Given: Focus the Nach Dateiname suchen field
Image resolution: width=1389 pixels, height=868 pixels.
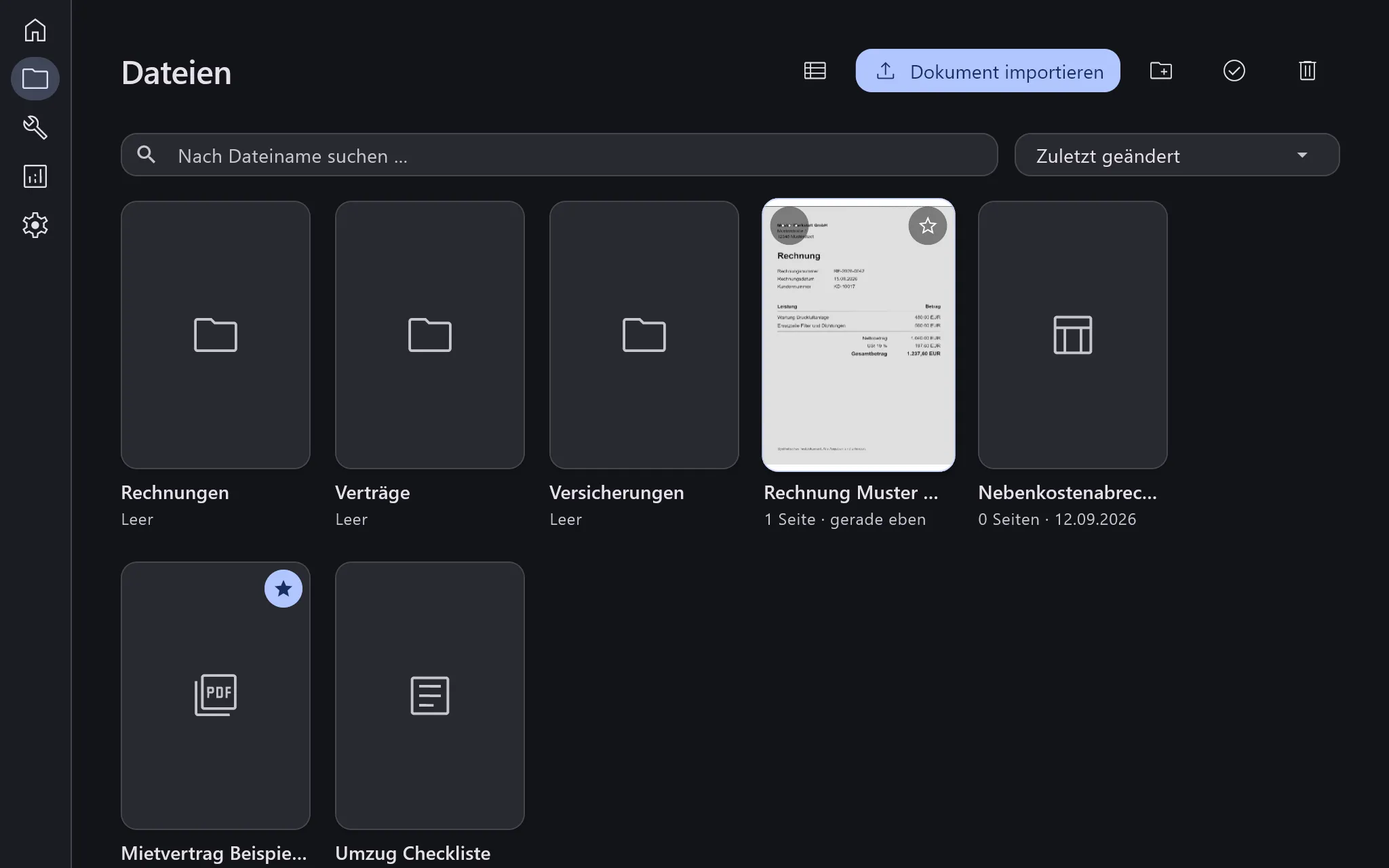Looking at the screenshot, I should [x=560, y=155].
